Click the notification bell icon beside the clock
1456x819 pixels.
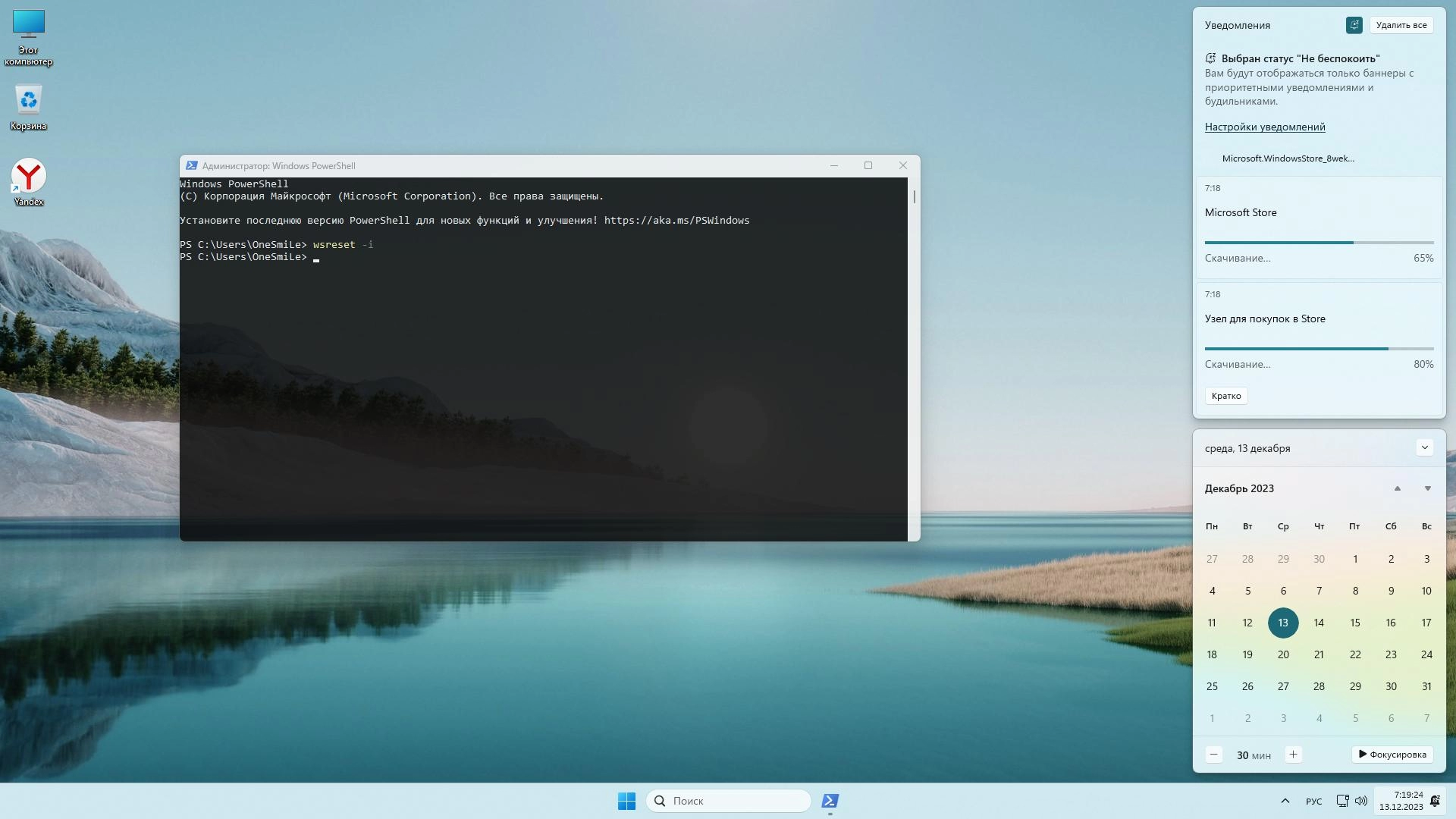(1435, 801)
